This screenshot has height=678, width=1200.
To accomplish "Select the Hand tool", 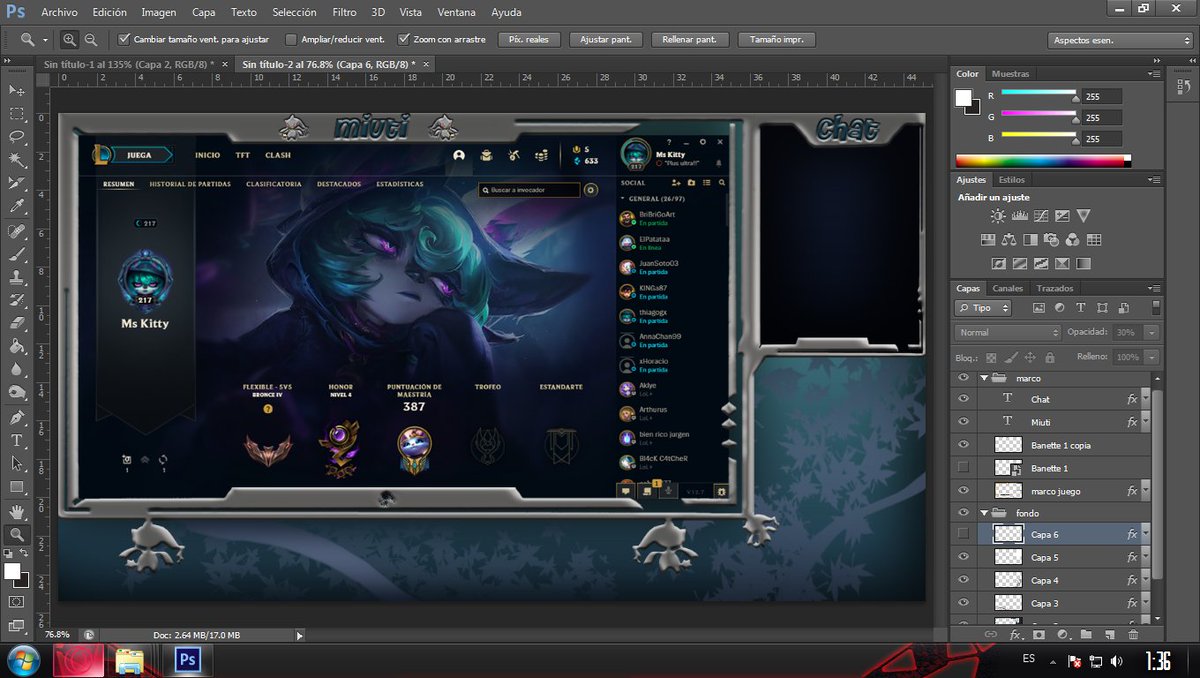I will click(x=16, y=511).
